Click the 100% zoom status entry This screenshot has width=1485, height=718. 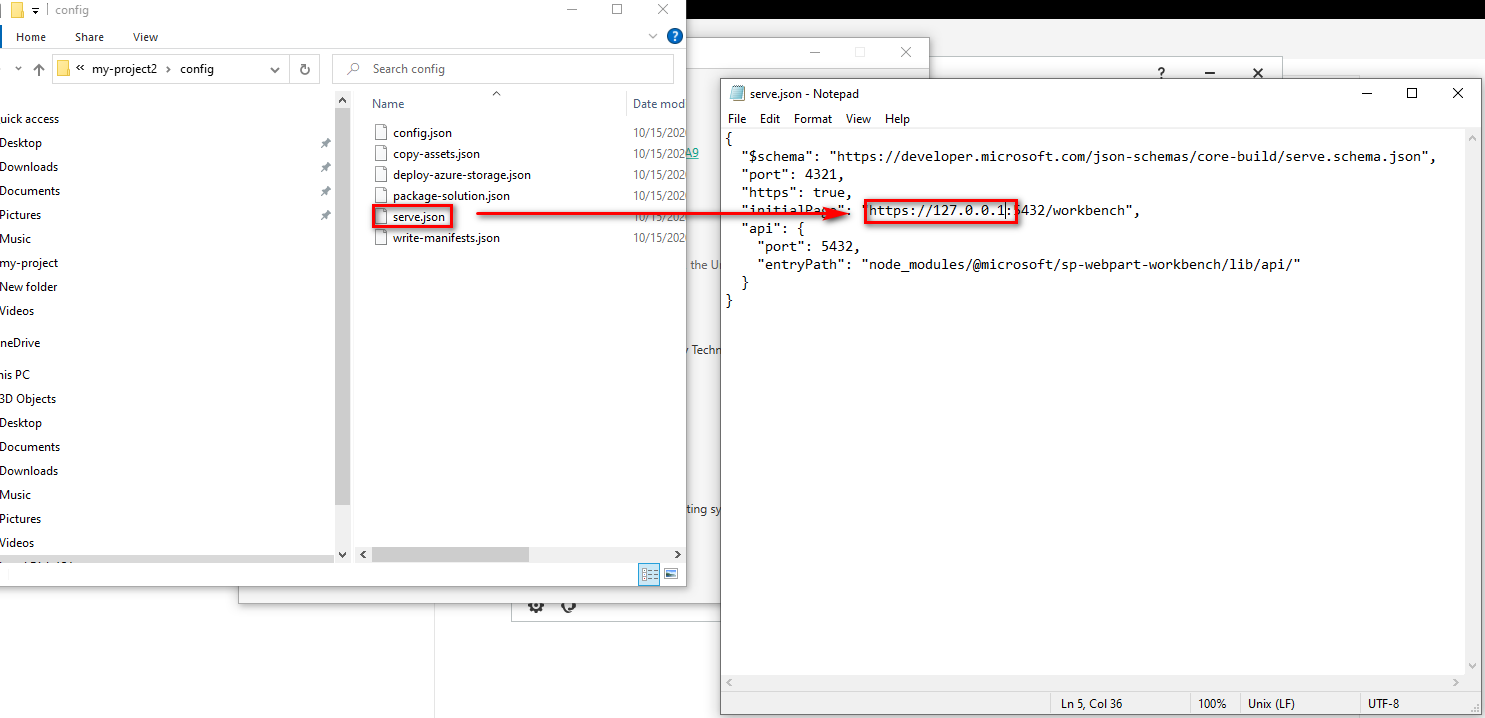pyautogui.click(x=1212, y=704)
